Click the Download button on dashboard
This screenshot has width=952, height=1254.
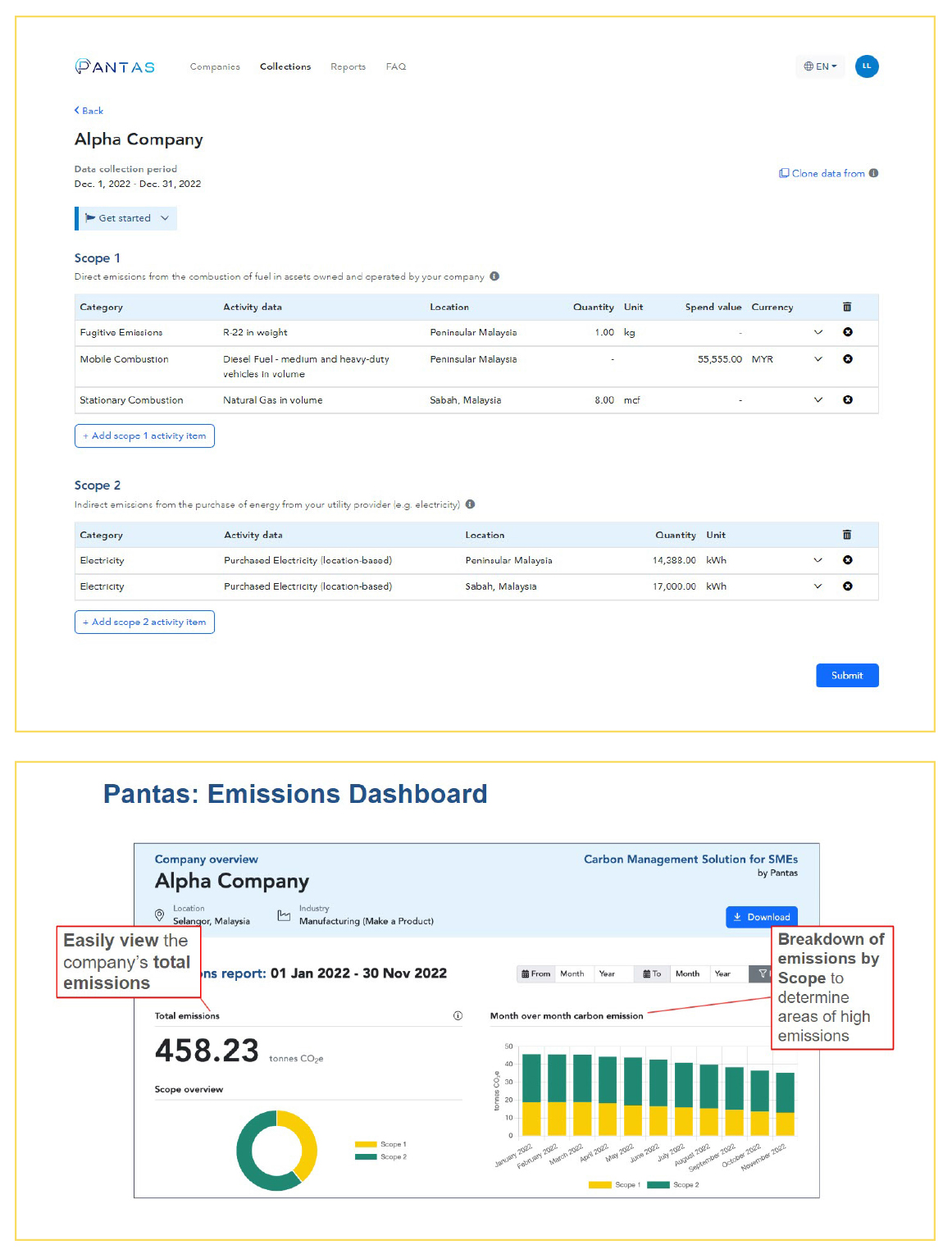(x=762, y=917)
